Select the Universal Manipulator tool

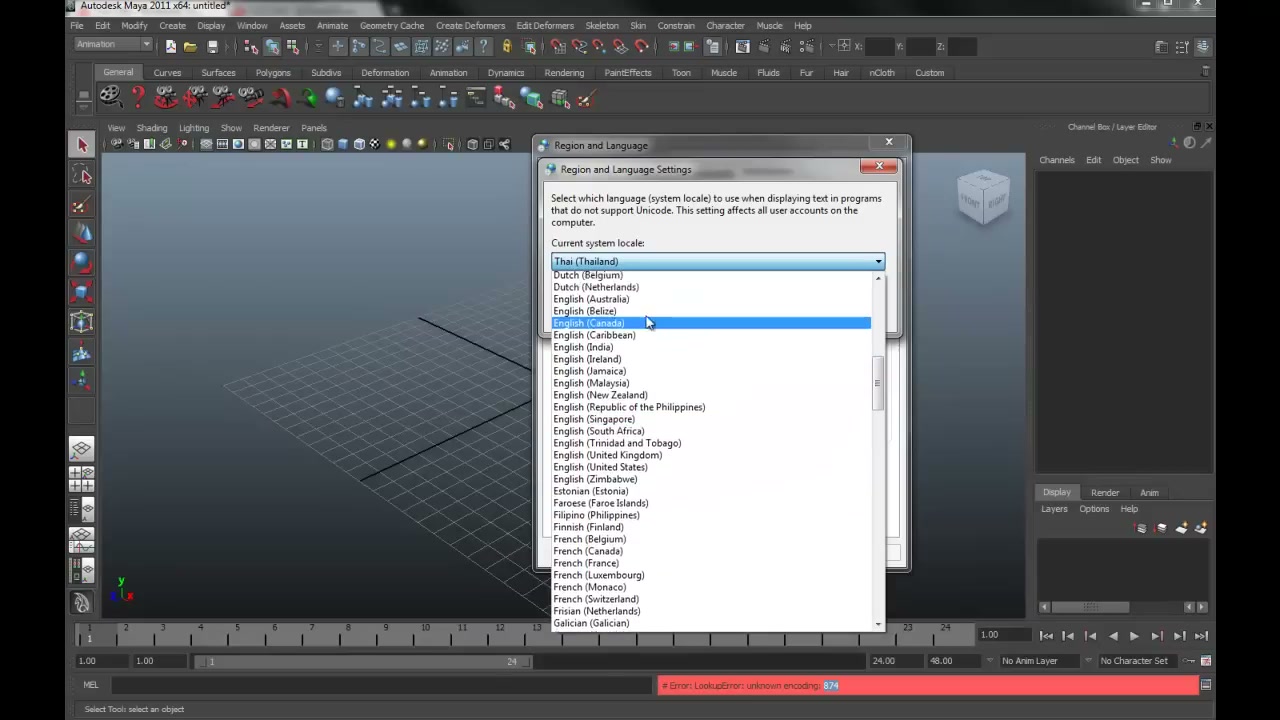point(82,322)
